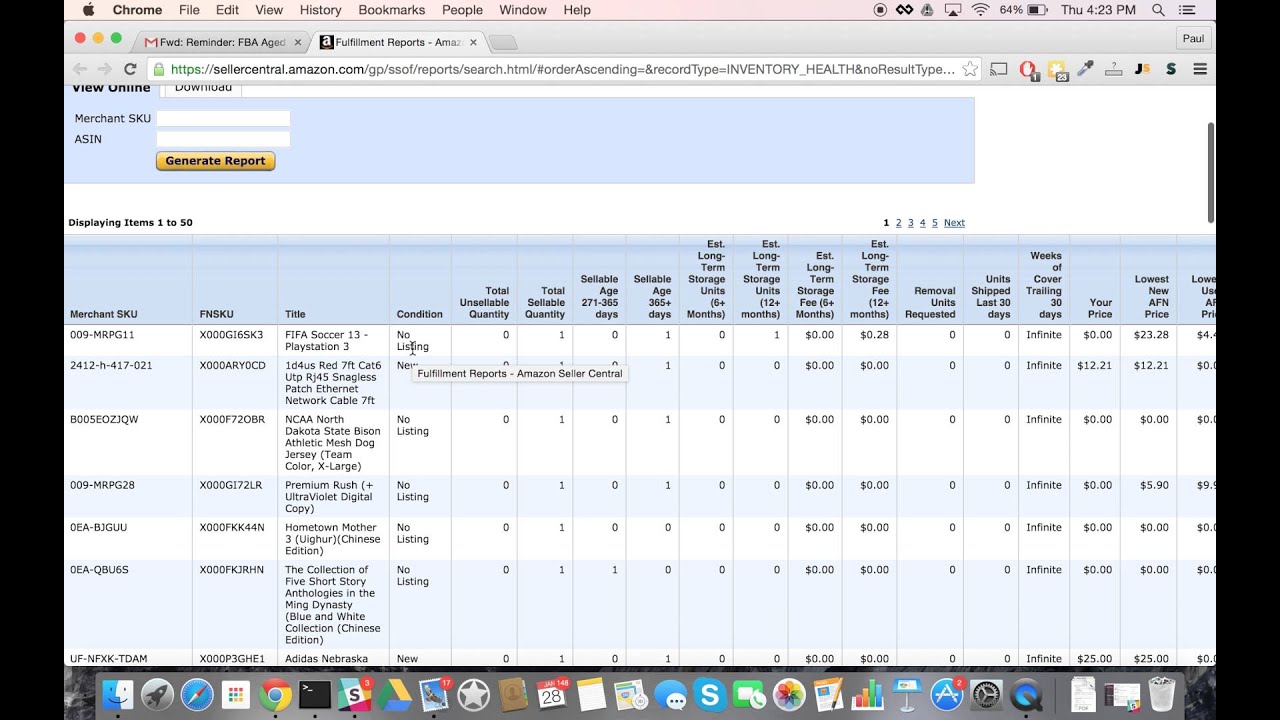
Task: Open Safari from the dock
Action: tap(197, 694)
